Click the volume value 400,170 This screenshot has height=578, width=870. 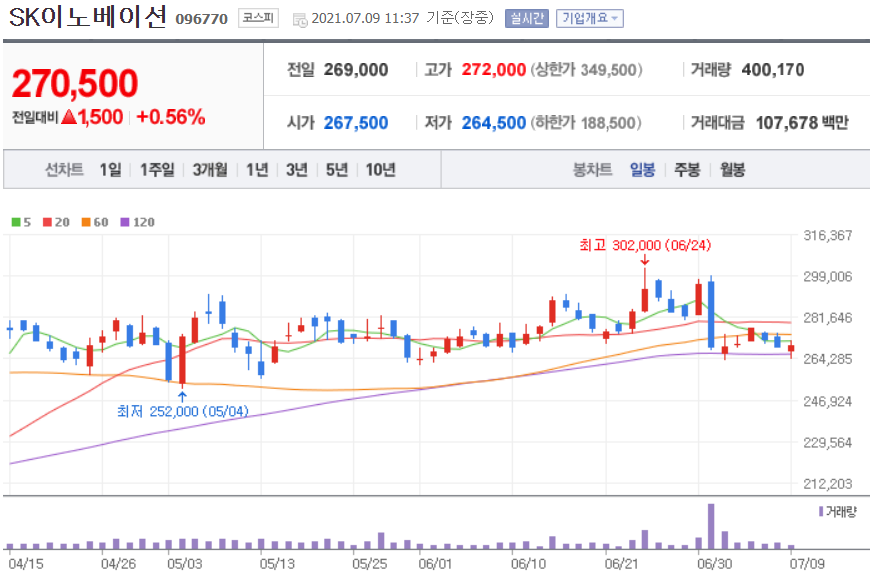(x=772, y=70)
